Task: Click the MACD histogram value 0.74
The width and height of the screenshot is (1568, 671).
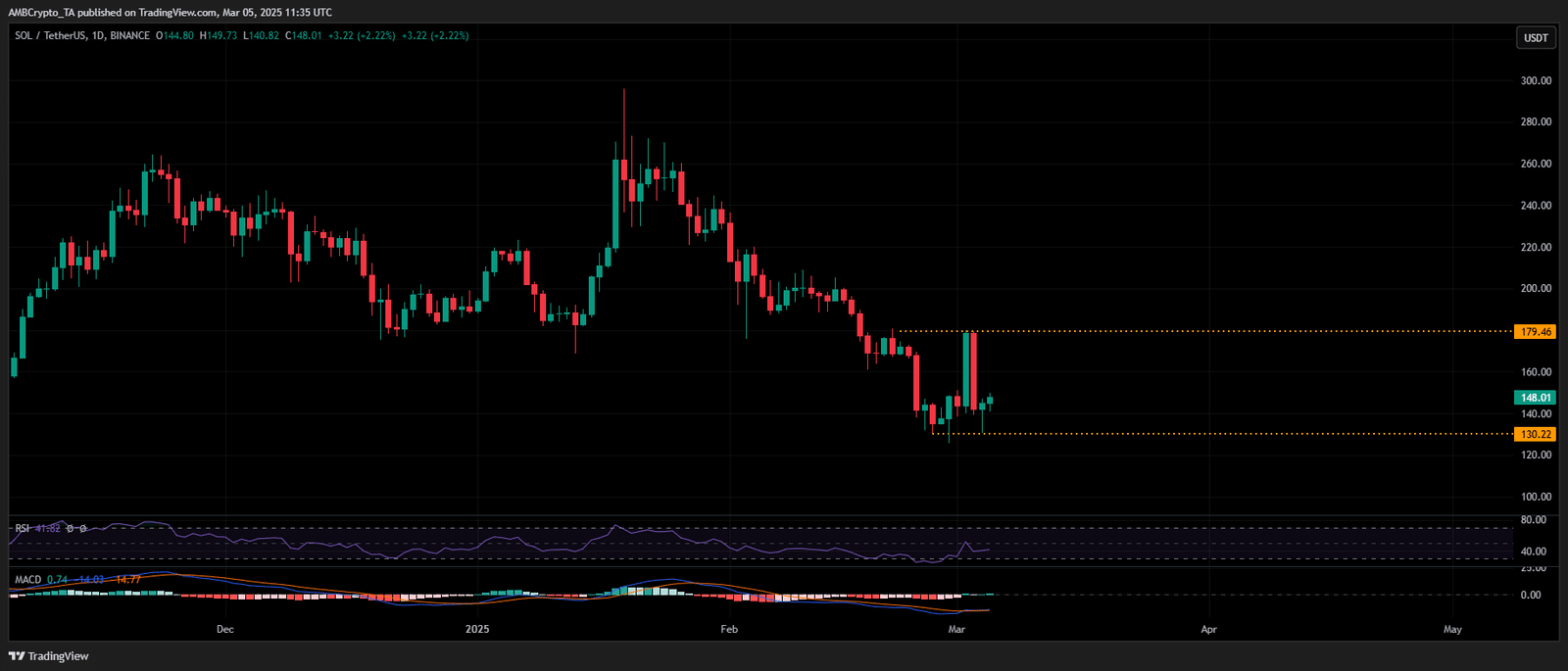Action: (x=58, y=580)
